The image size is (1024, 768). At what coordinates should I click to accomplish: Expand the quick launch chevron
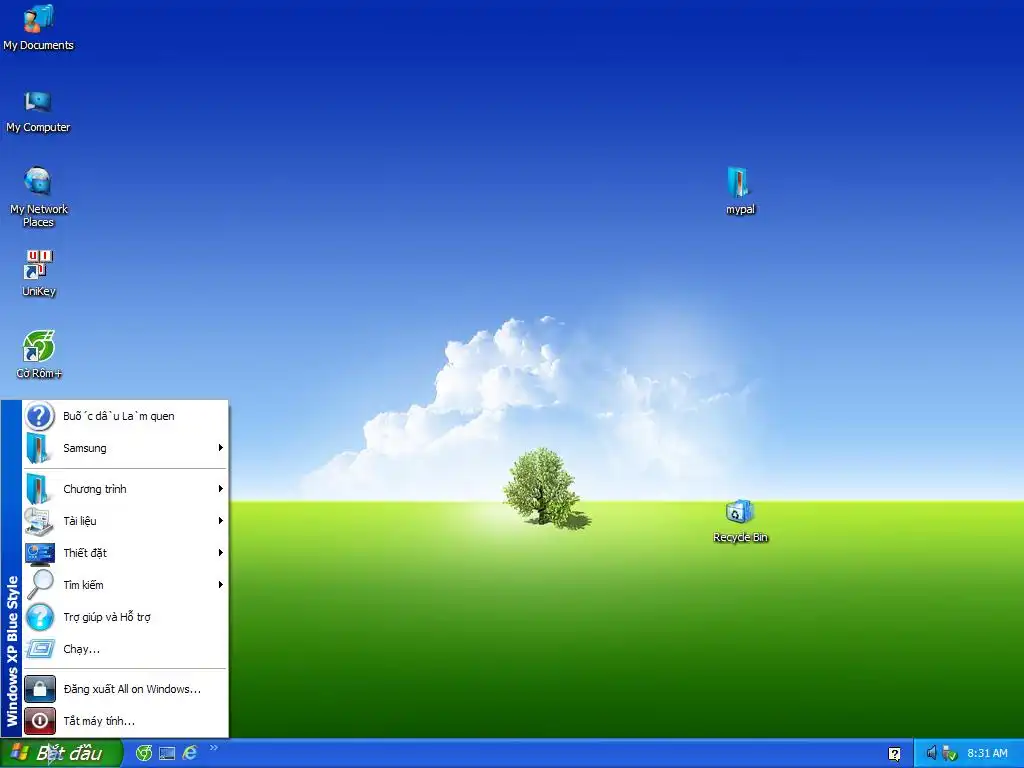(214, 748)
